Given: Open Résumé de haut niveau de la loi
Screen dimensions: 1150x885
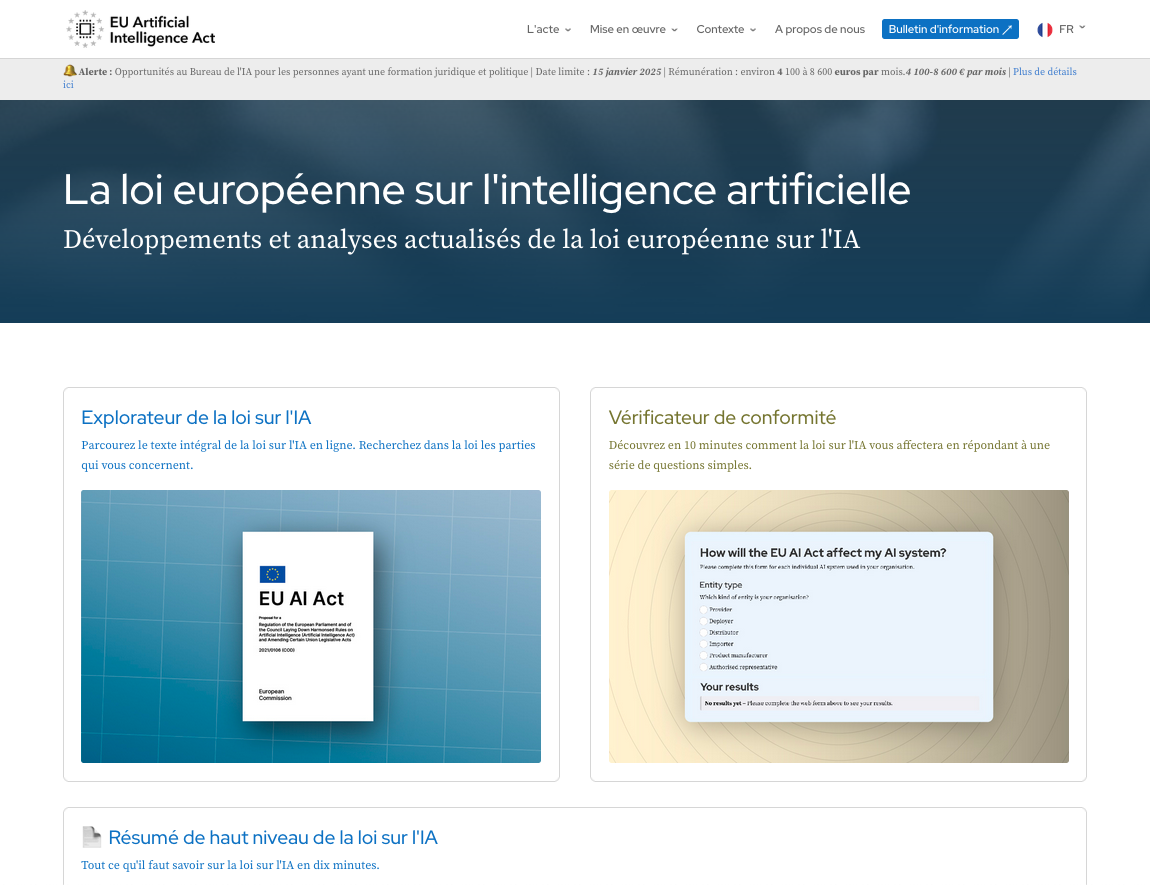Looking at the screenshot, I should point(272,838).
